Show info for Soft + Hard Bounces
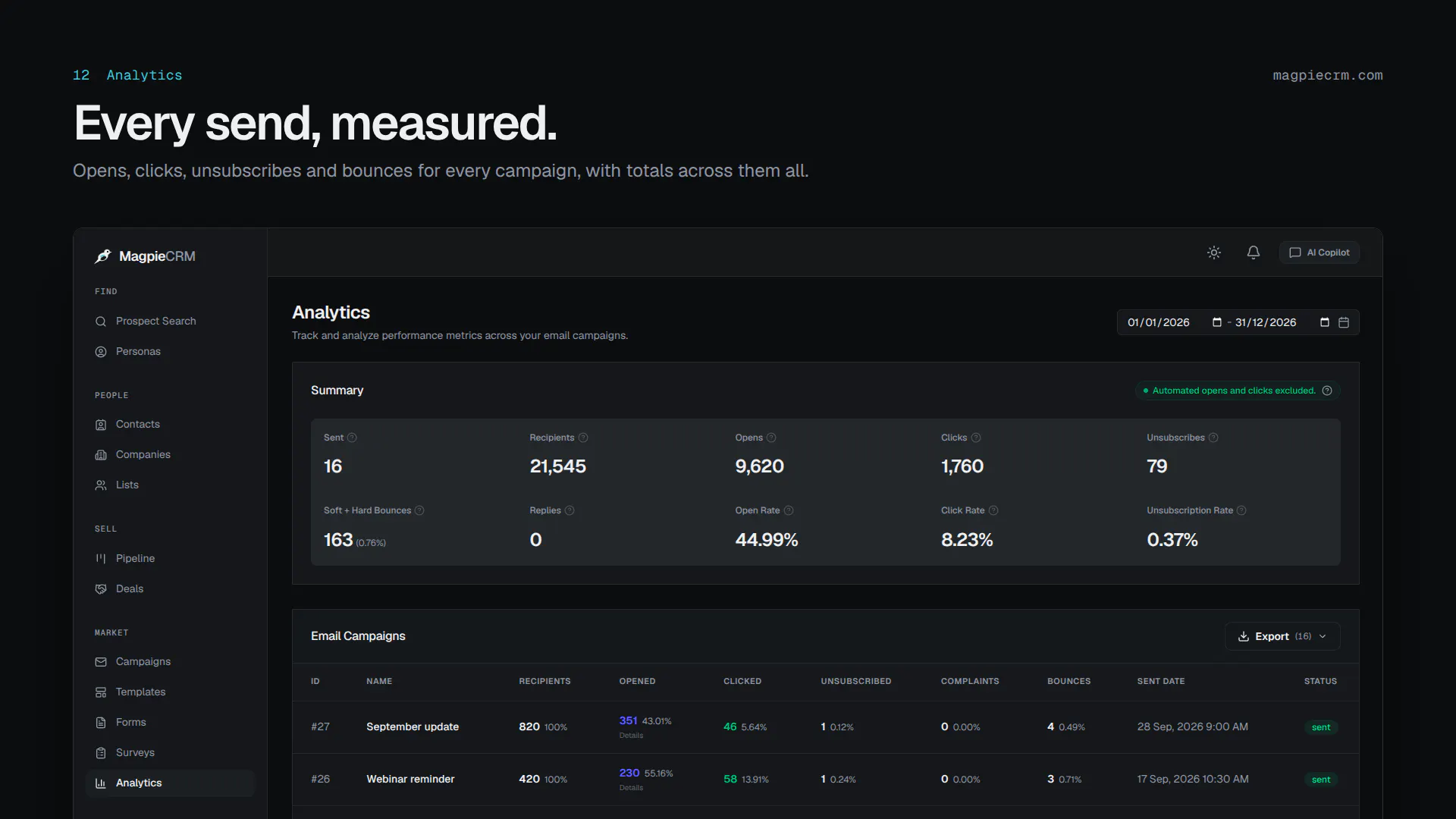 (x=419, y=510)
